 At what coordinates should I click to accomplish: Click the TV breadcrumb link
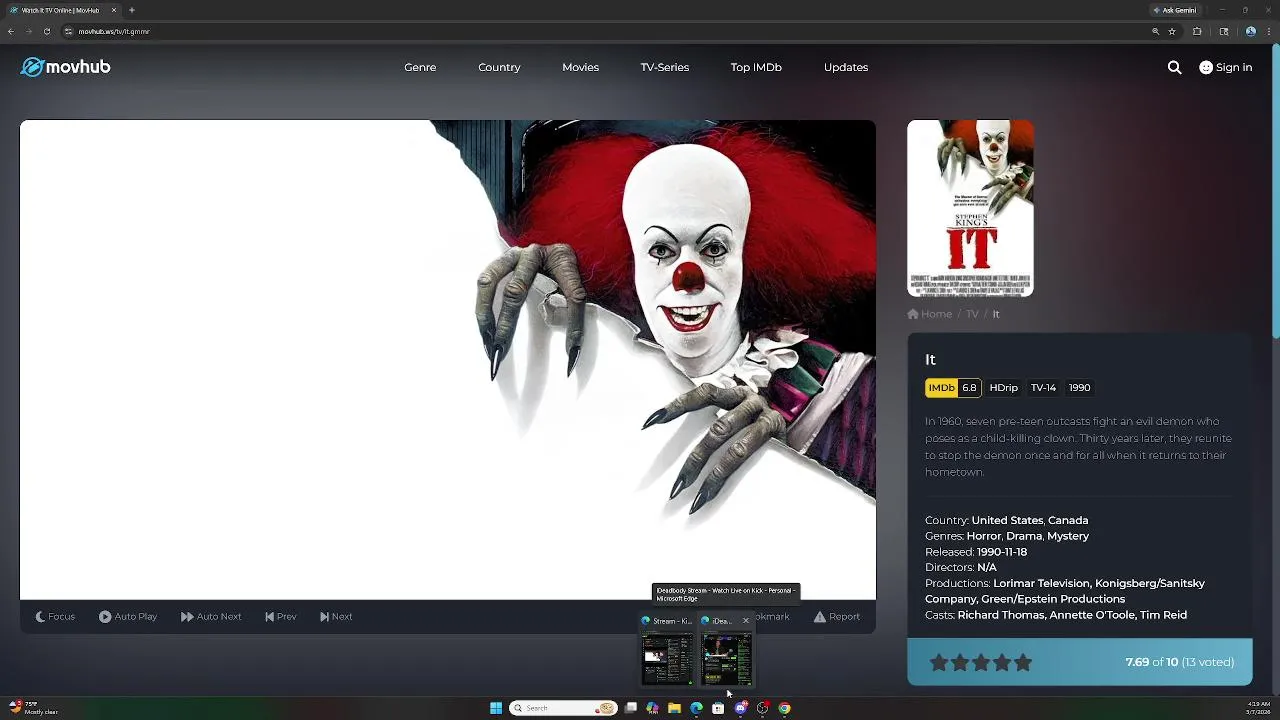(972, 314)
